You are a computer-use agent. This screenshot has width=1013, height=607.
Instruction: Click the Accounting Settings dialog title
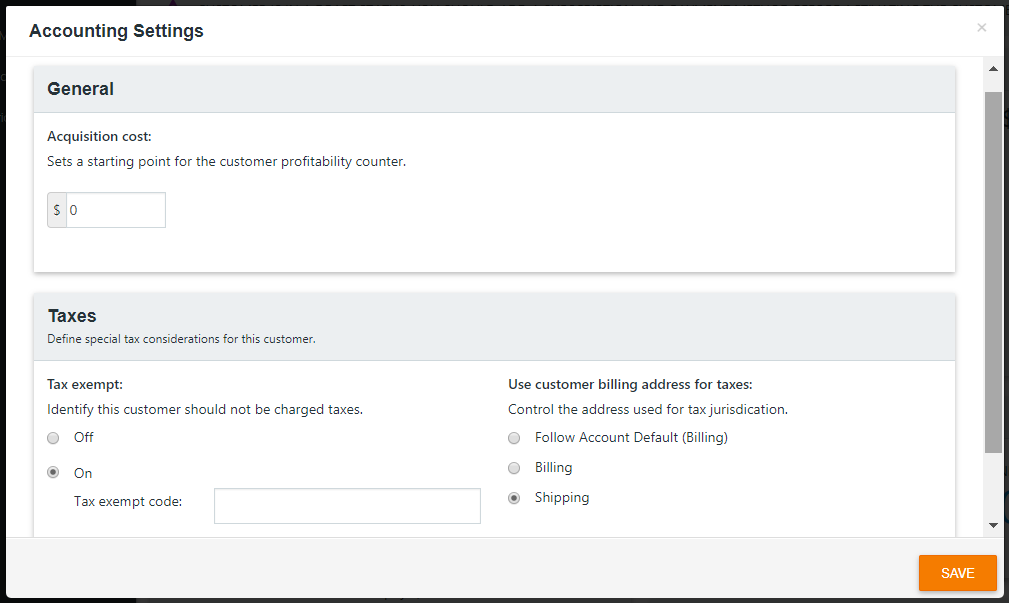pyautogui.click(x=116, y=31)
